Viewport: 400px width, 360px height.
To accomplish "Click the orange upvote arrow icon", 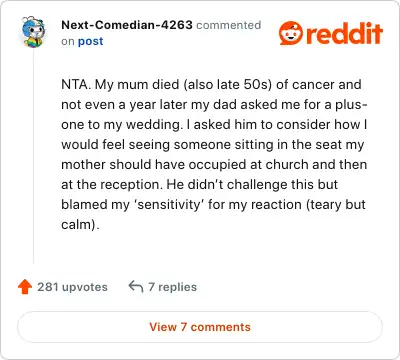I will [x=25, y=287].
